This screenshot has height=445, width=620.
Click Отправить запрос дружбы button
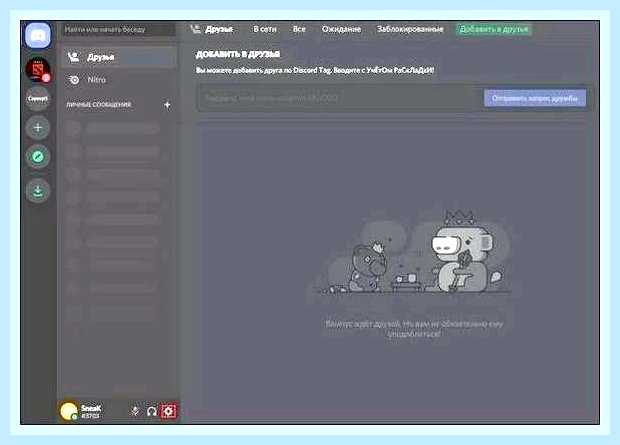click(x=535, y=98)
